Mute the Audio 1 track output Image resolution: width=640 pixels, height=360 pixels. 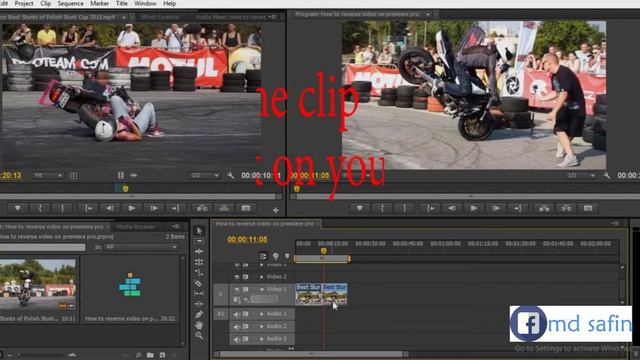(x=237, y=314)
